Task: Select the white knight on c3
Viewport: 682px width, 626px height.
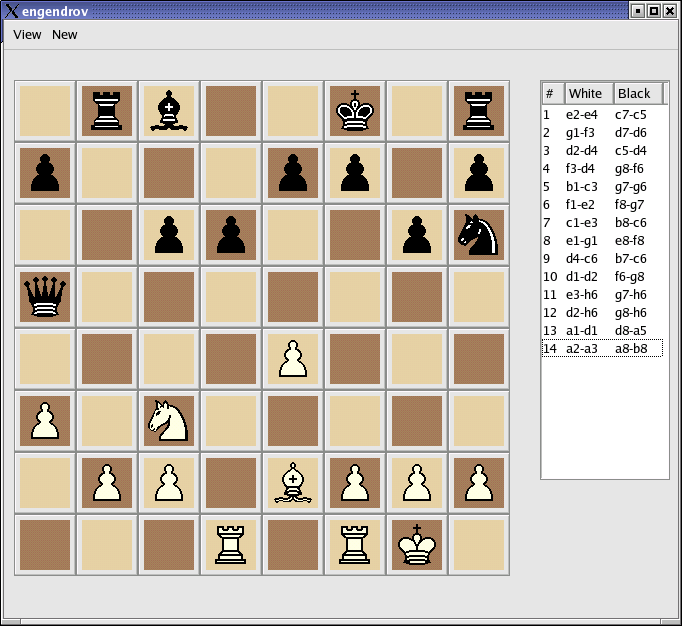Action: pos(169,421)
